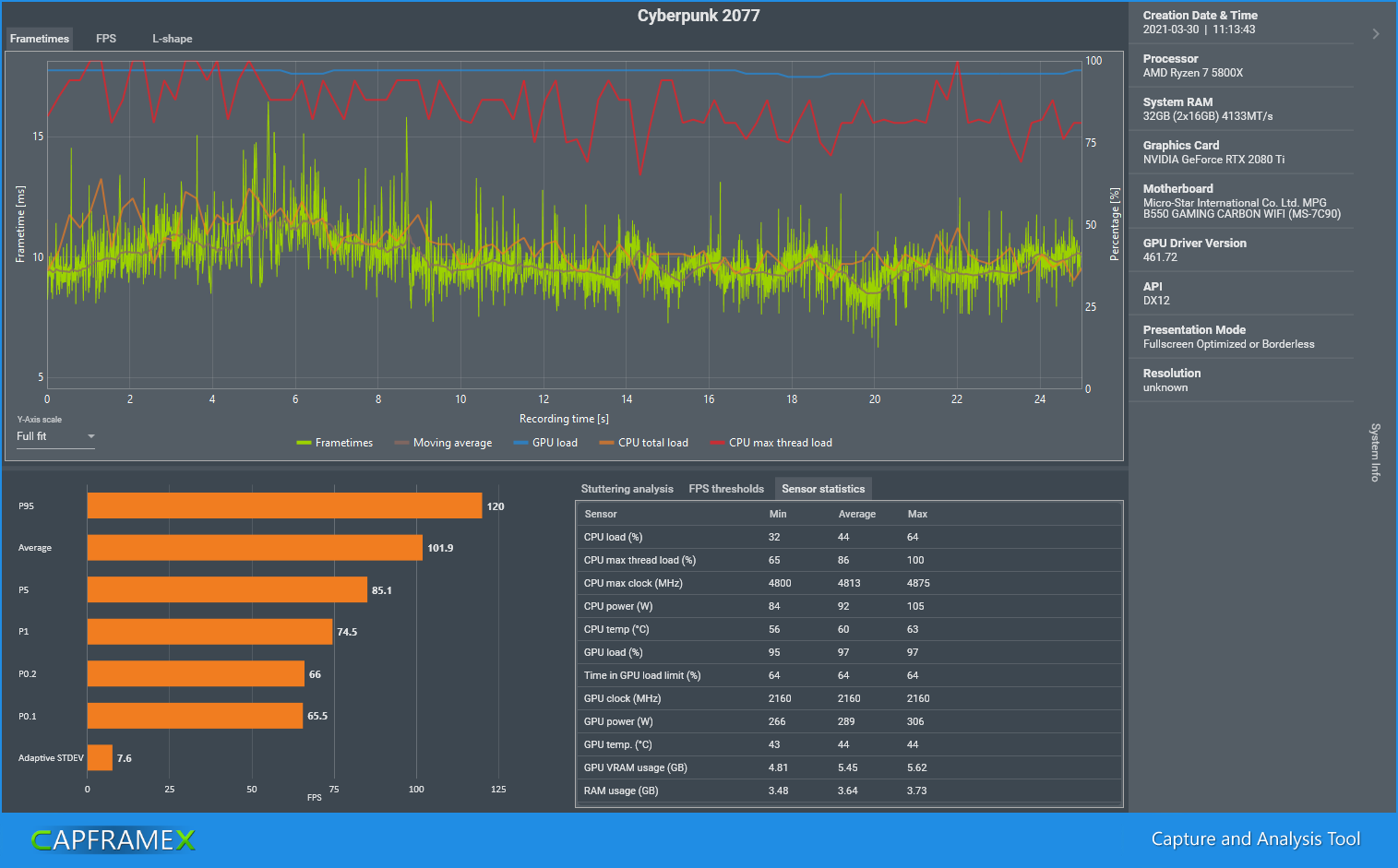Click the P95 bar showing 120

point(284,505)
